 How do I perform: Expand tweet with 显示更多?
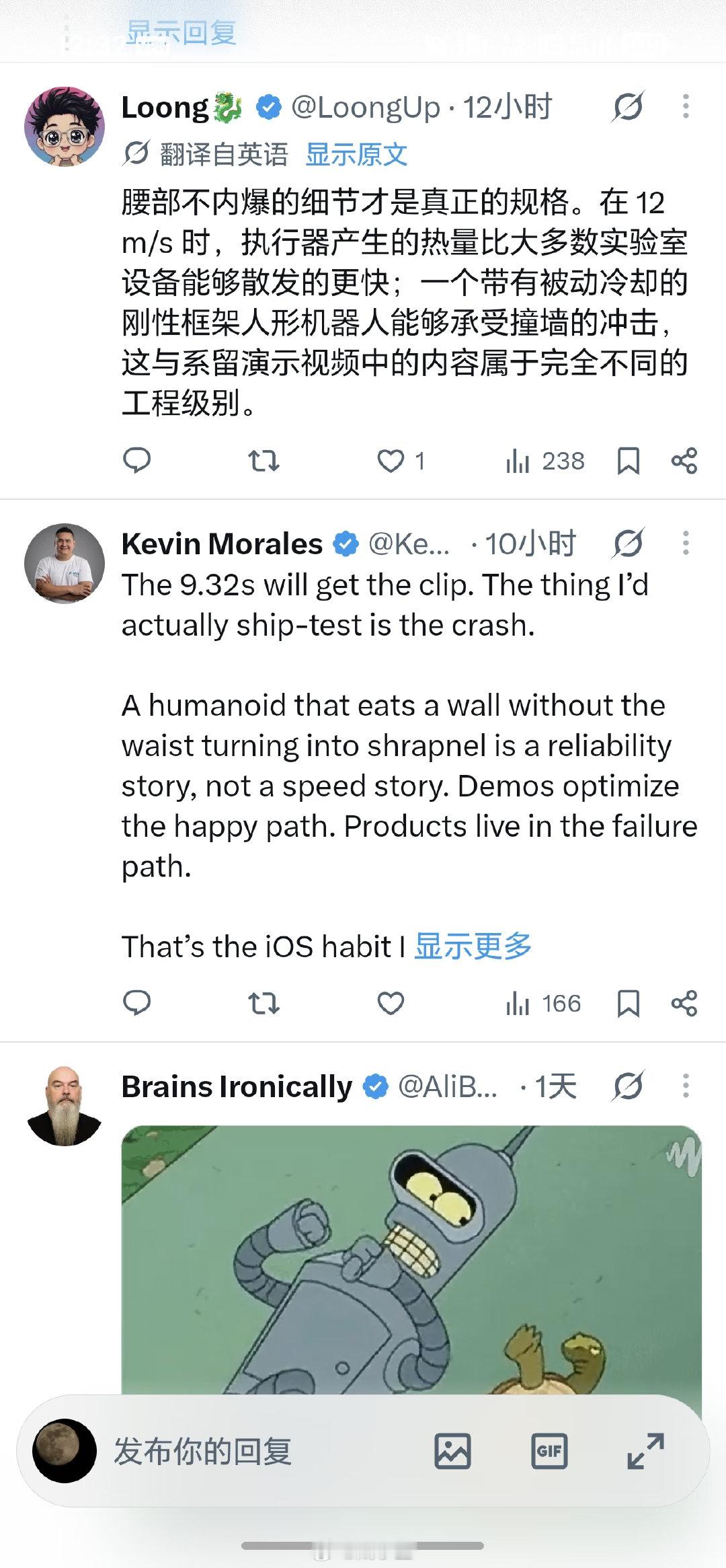[473, 946]
